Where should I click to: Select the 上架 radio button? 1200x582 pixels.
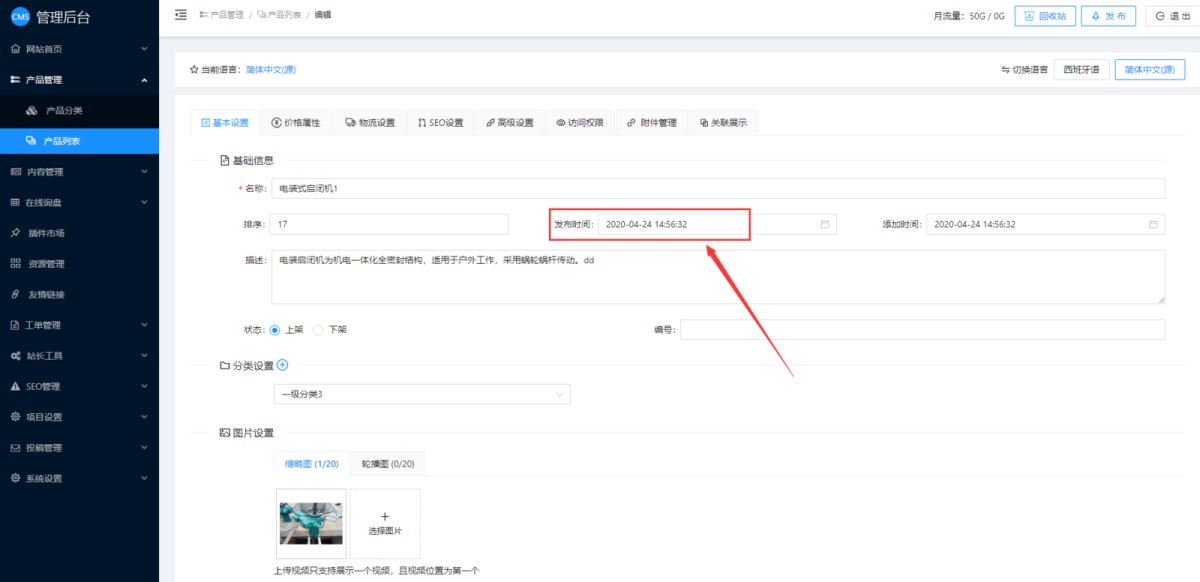[x=275, y=330]
